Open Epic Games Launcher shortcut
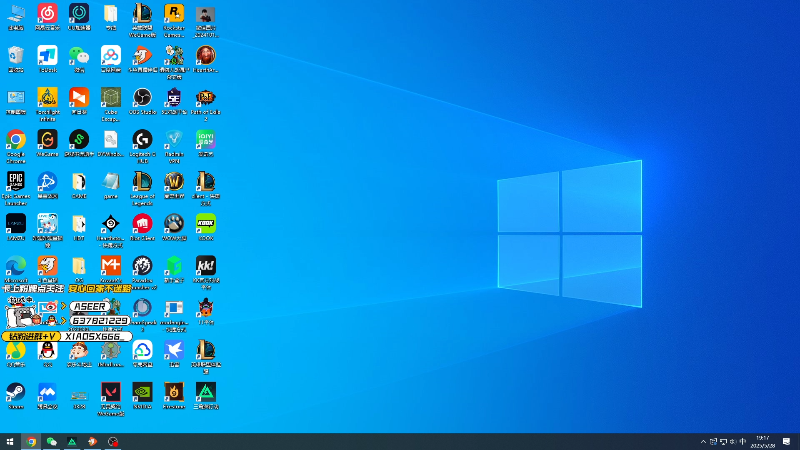 click(x=16, y=189)
